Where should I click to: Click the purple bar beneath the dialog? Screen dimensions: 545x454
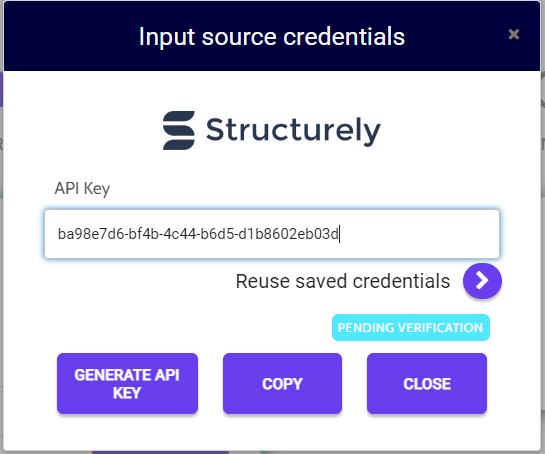coord(161,453)
